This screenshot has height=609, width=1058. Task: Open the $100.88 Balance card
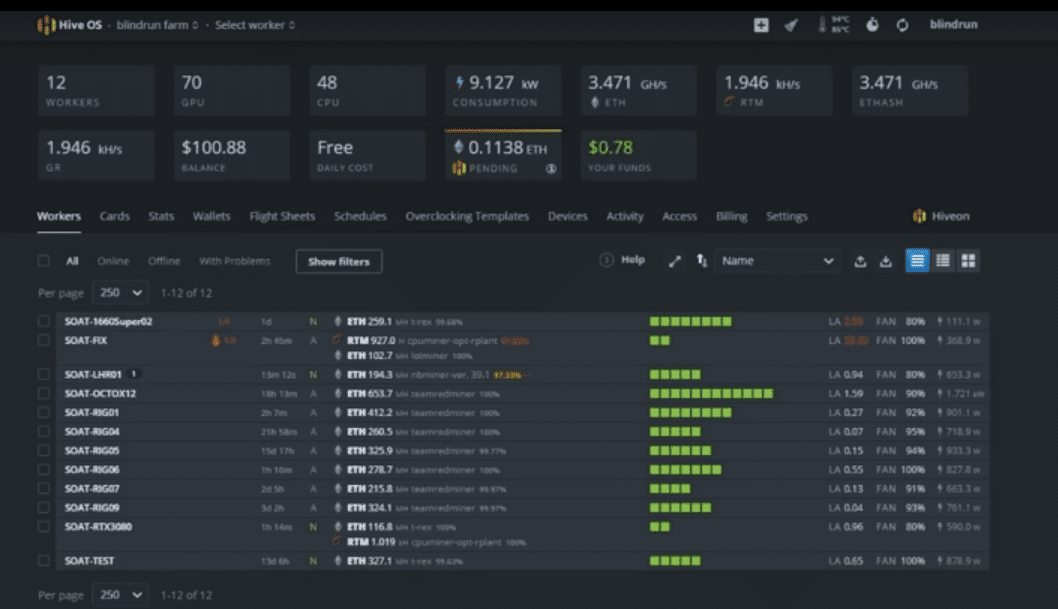[x=232, y=155]
